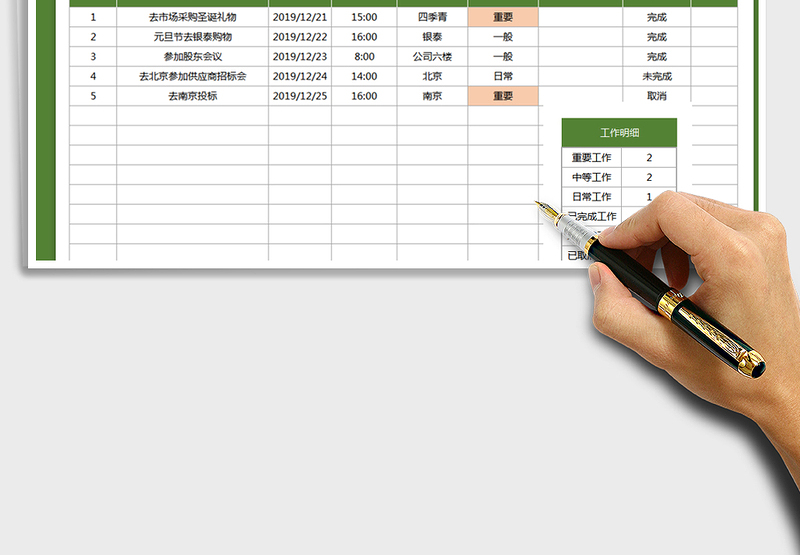Select the "中等工作" summary label
The width and height of the screenshot is (800, 555).
click(591, 177)
